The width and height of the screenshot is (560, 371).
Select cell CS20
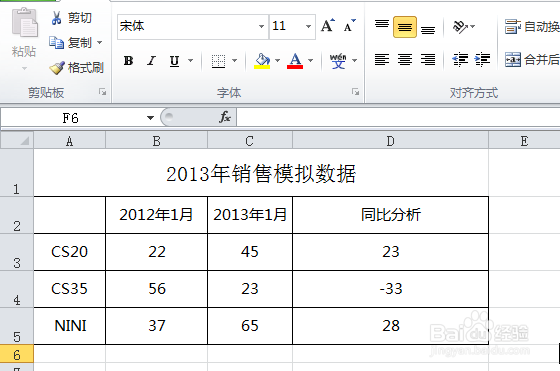point(70,252)
